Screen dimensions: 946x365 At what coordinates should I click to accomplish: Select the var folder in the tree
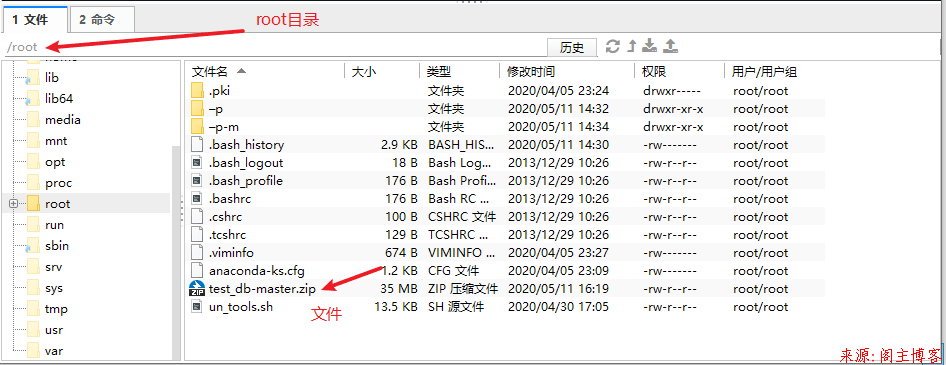54,351
